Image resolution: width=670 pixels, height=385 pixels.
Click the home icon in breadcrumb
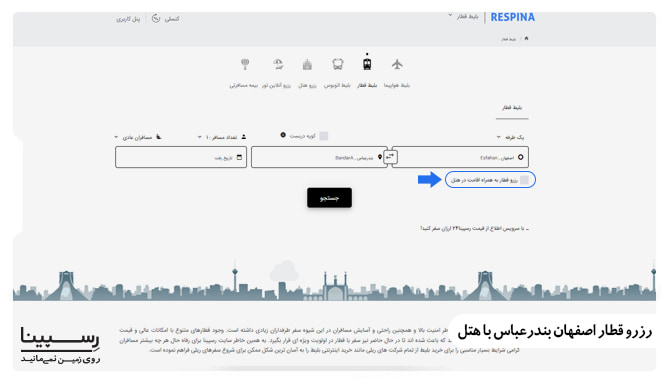pyautogui.click(x=526, y=38)
